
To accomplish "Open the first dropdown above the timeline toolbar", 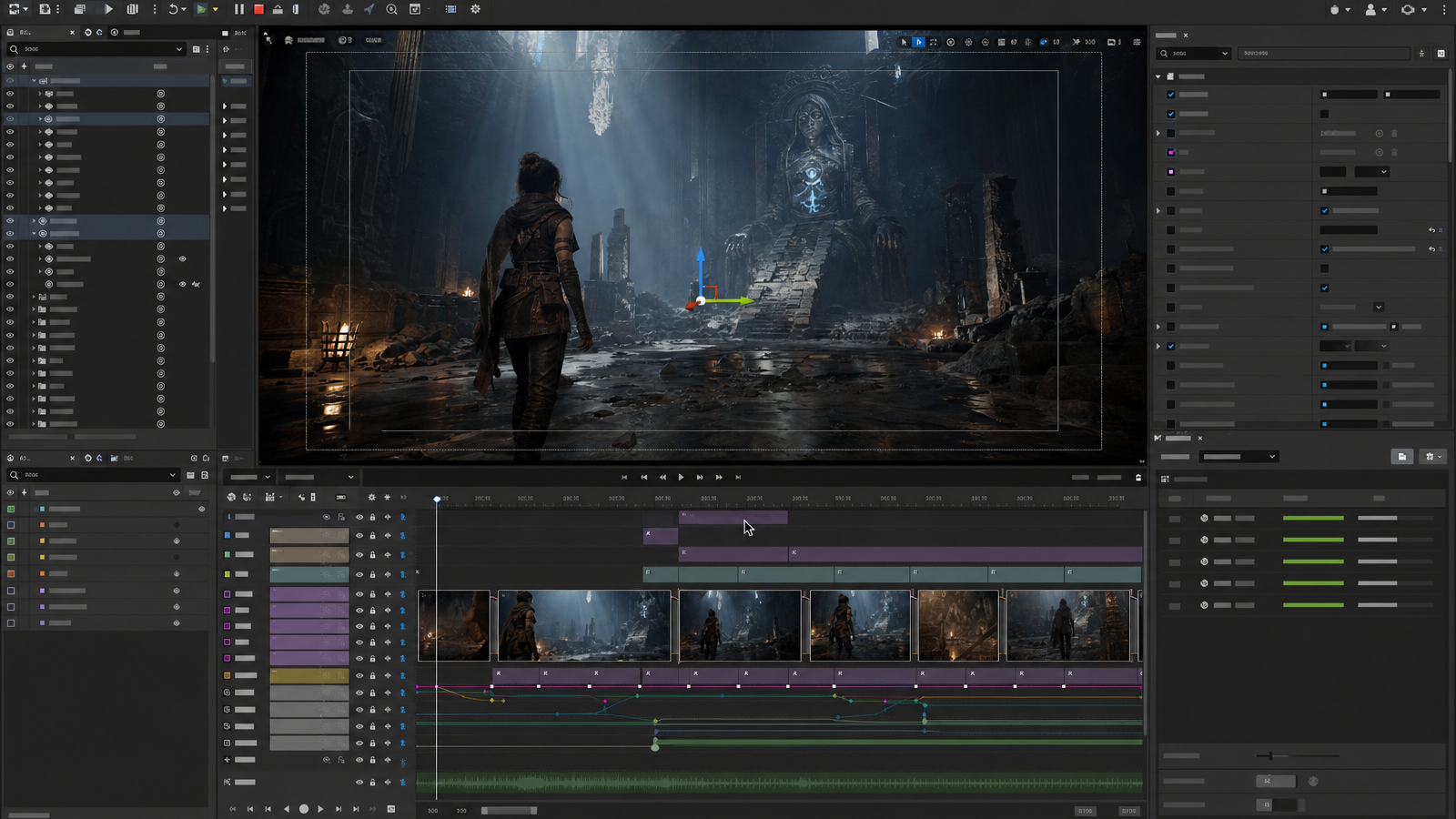I will pyautogui.click(x=249, y=477).
